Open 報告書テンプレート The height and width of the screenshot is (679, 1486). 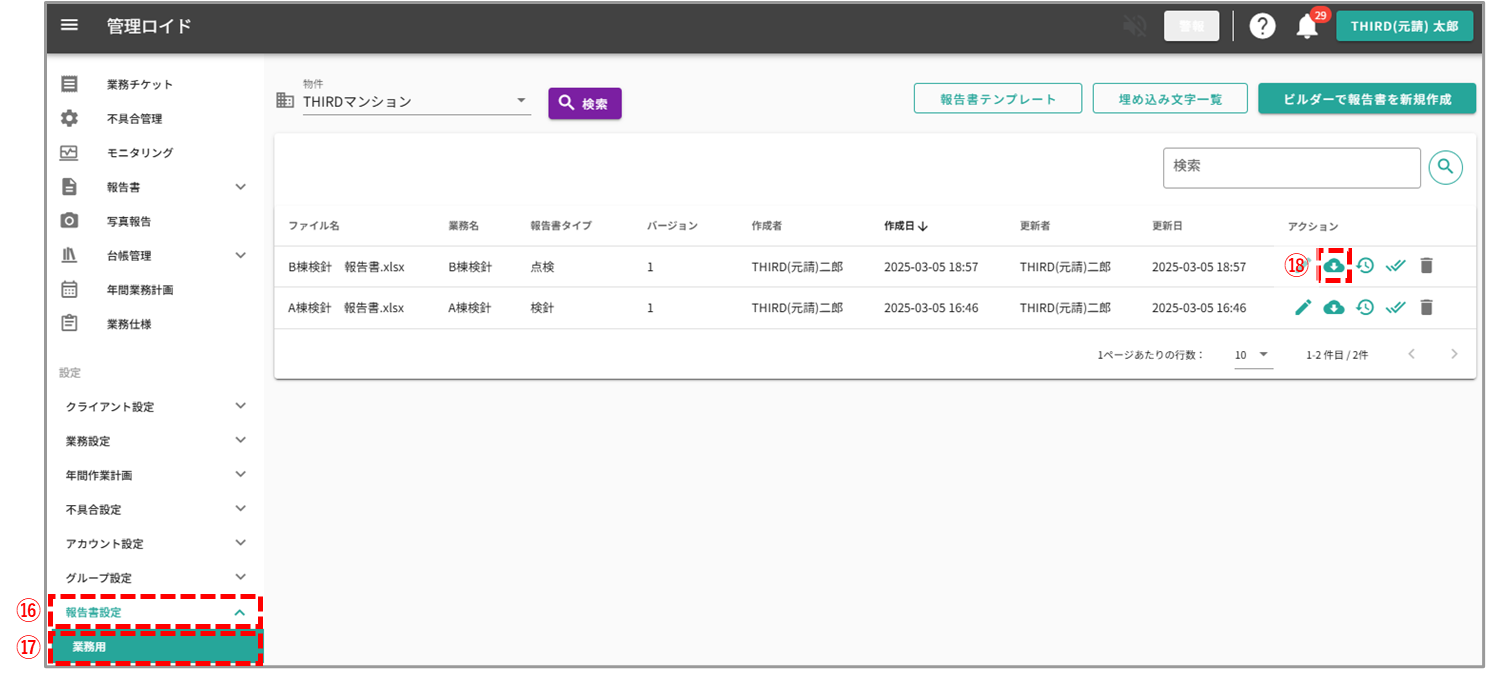998,99
